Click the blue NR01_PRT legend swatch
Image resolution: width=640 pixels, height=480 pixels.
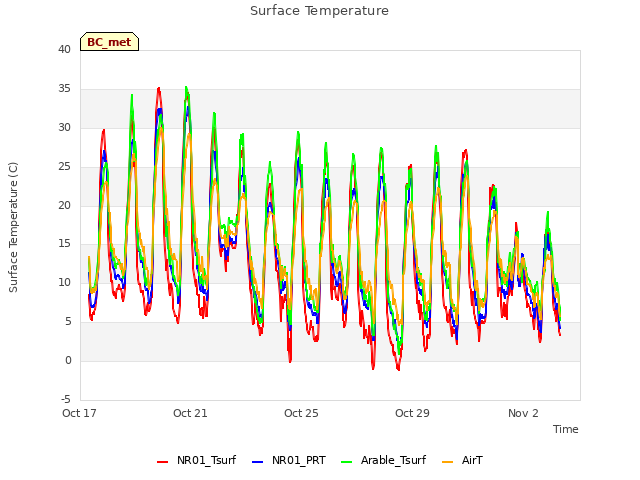click(x=258, y=462)
